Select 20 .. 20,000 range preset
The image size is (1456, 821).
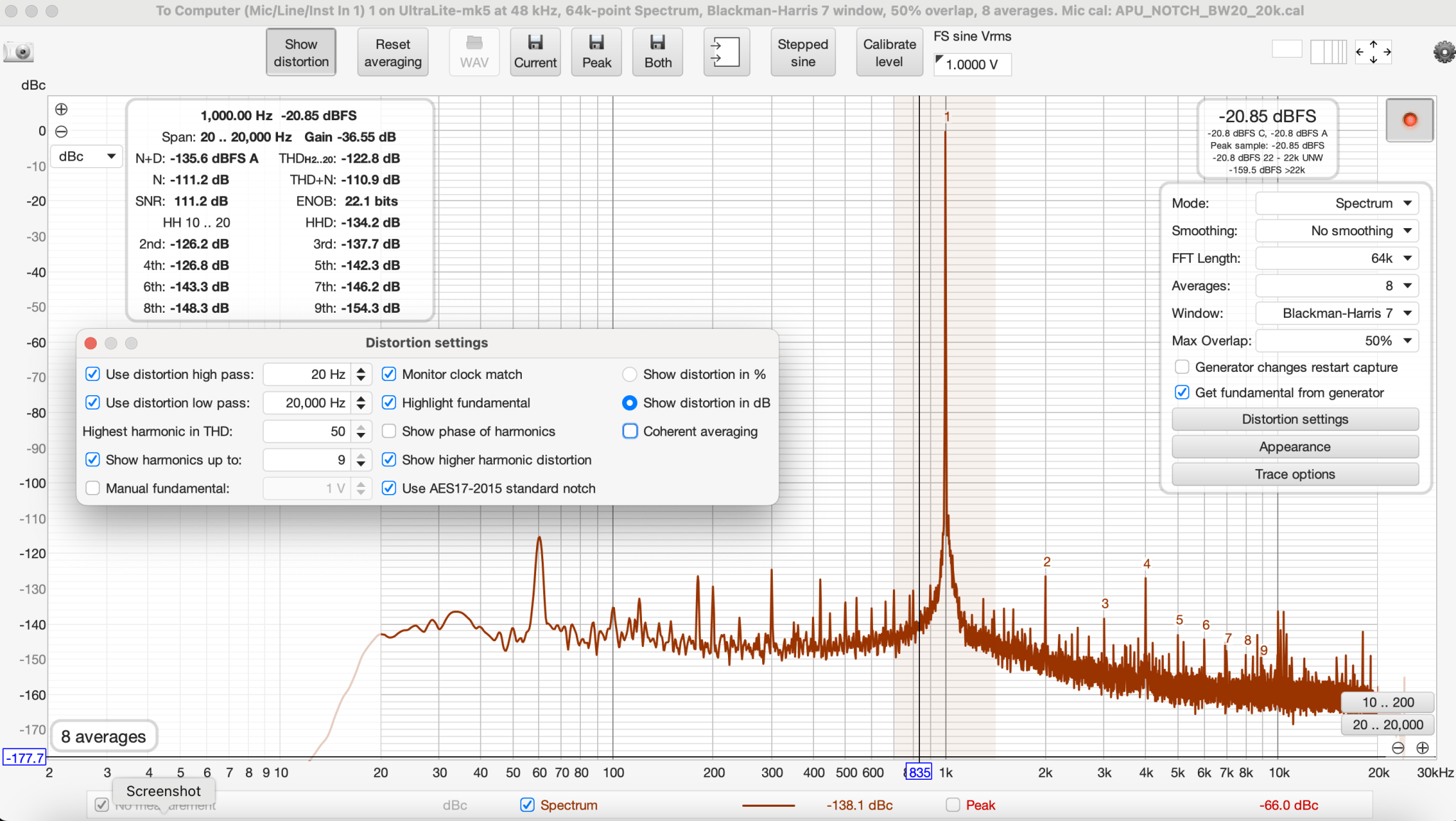[1387, 725]
